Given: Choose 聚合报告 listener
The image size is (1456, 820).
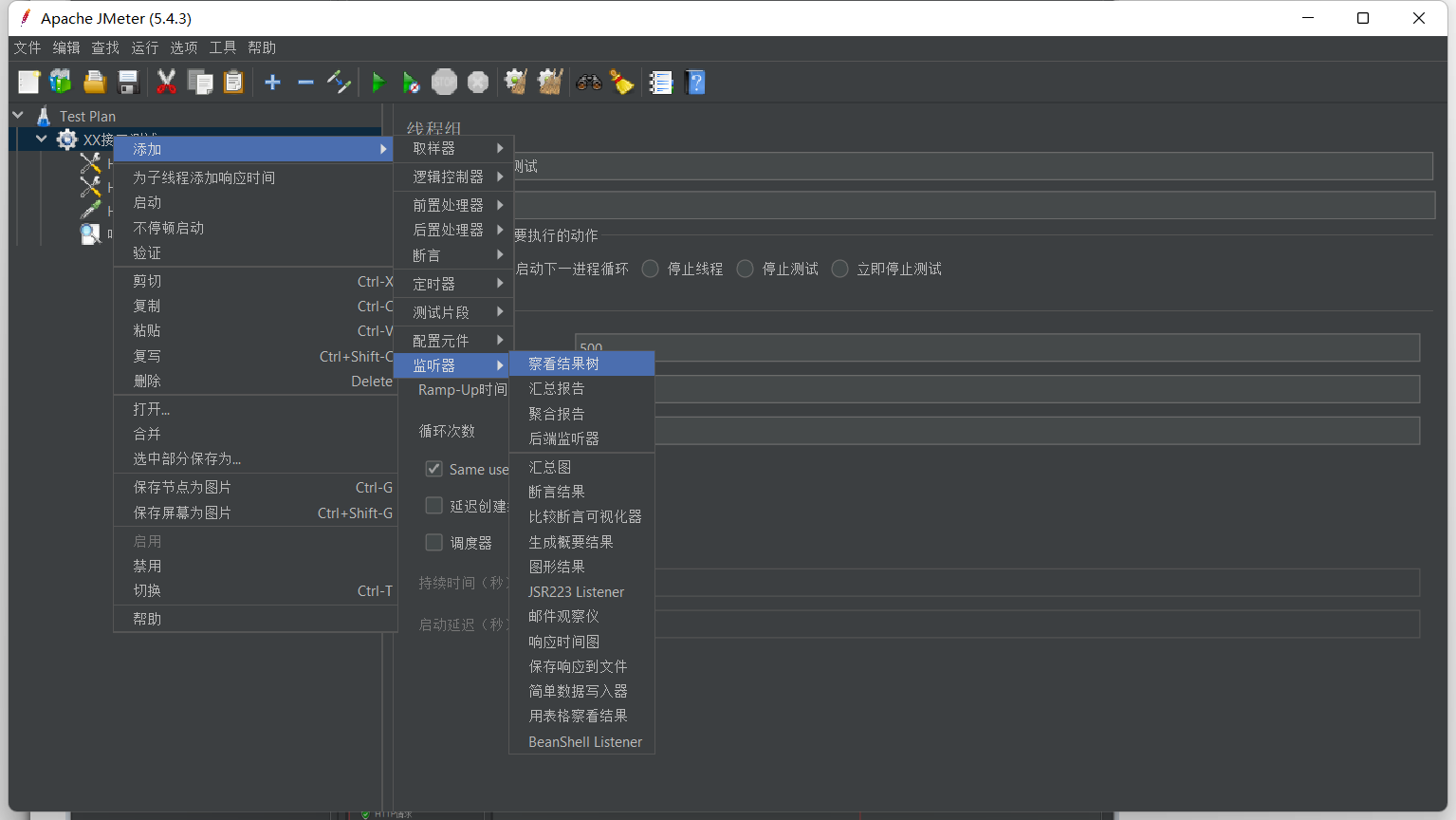Looking at the screenshot, I should pos(581,414).
